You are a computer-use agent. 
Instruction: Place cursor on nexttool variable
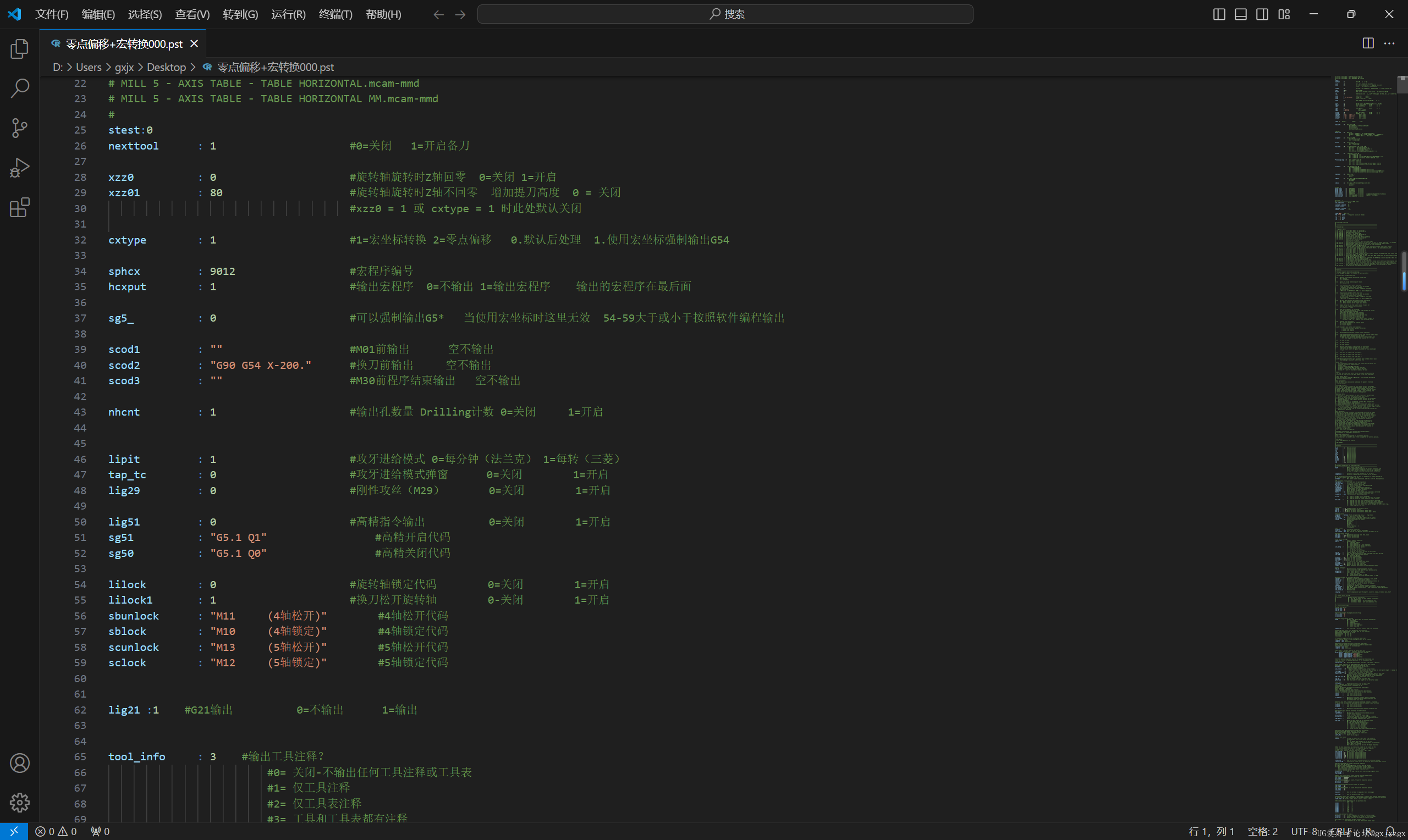tap(134, 146)
